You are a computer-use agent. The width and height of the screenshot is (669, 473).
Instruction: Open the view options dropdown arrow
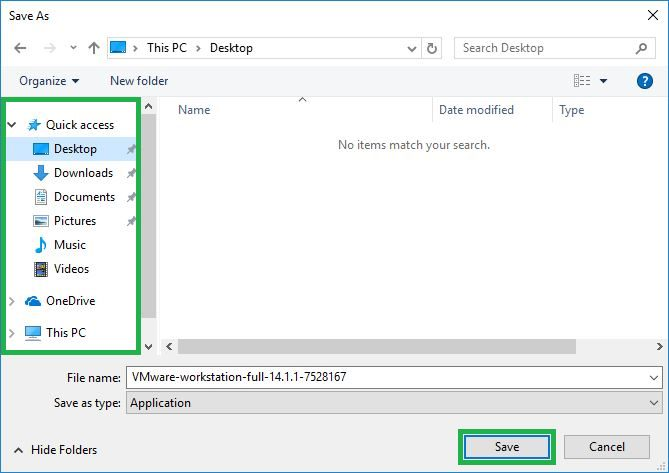pyautogui.click(x=603, y=81)
